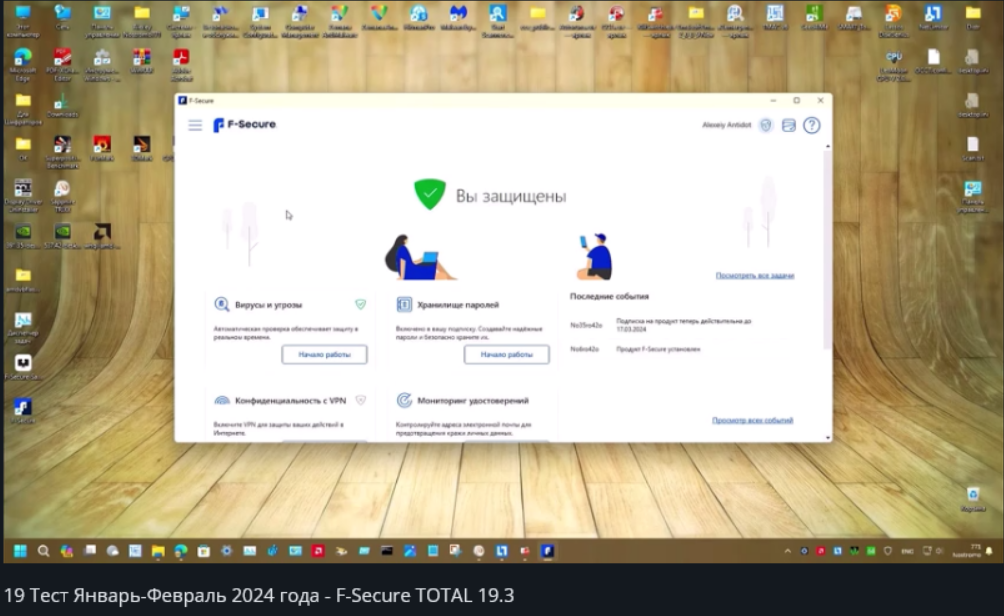Click the green shield badge on Вирусы и угрозы card
Viewport: 1004px width, 616px height.
pos(360,304)
